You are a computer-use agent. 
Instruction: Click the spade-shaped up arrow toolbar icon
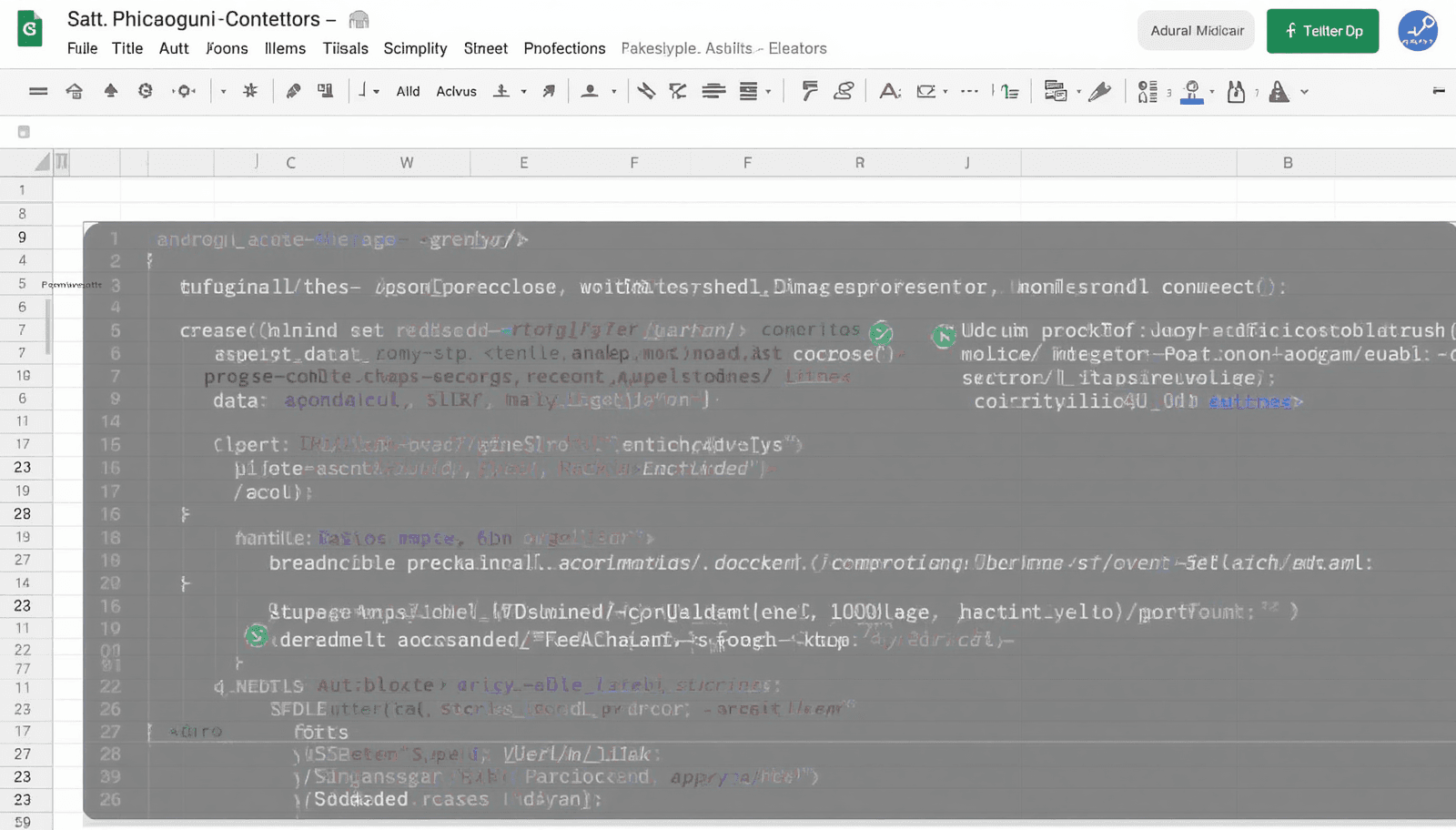111,90
